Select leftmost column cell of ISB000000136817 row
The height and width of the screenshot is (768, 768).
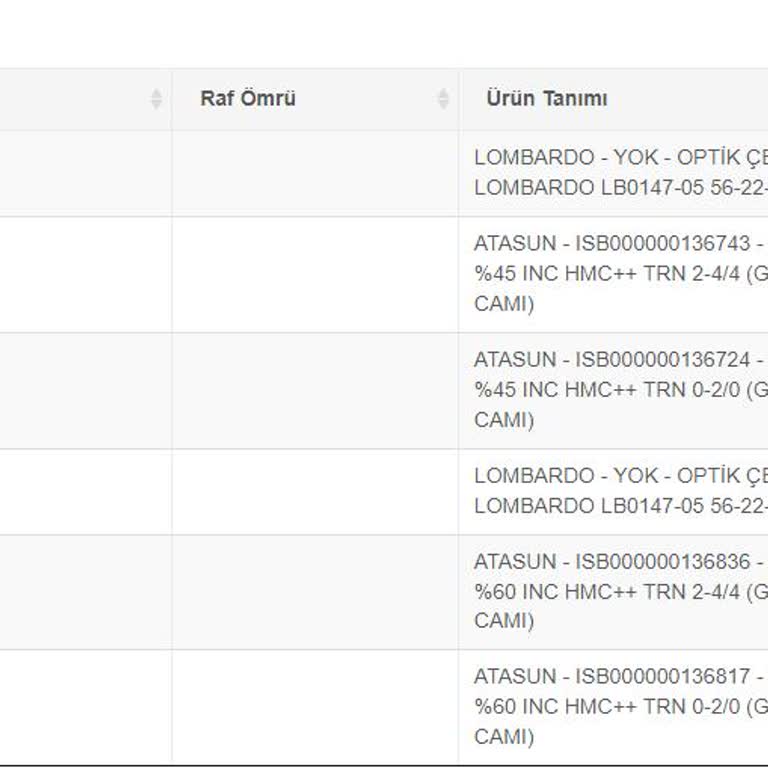(85, 707)
